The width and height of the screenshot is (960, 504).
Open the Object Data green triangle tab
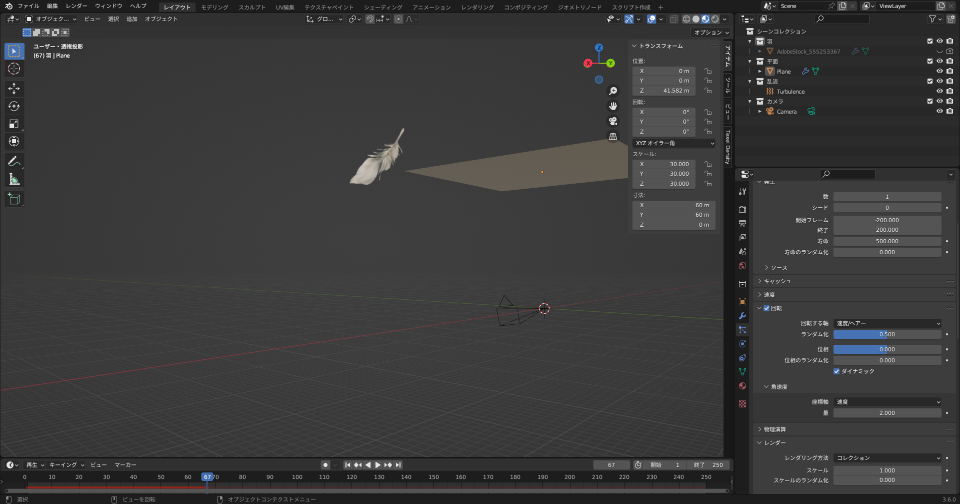743,372
